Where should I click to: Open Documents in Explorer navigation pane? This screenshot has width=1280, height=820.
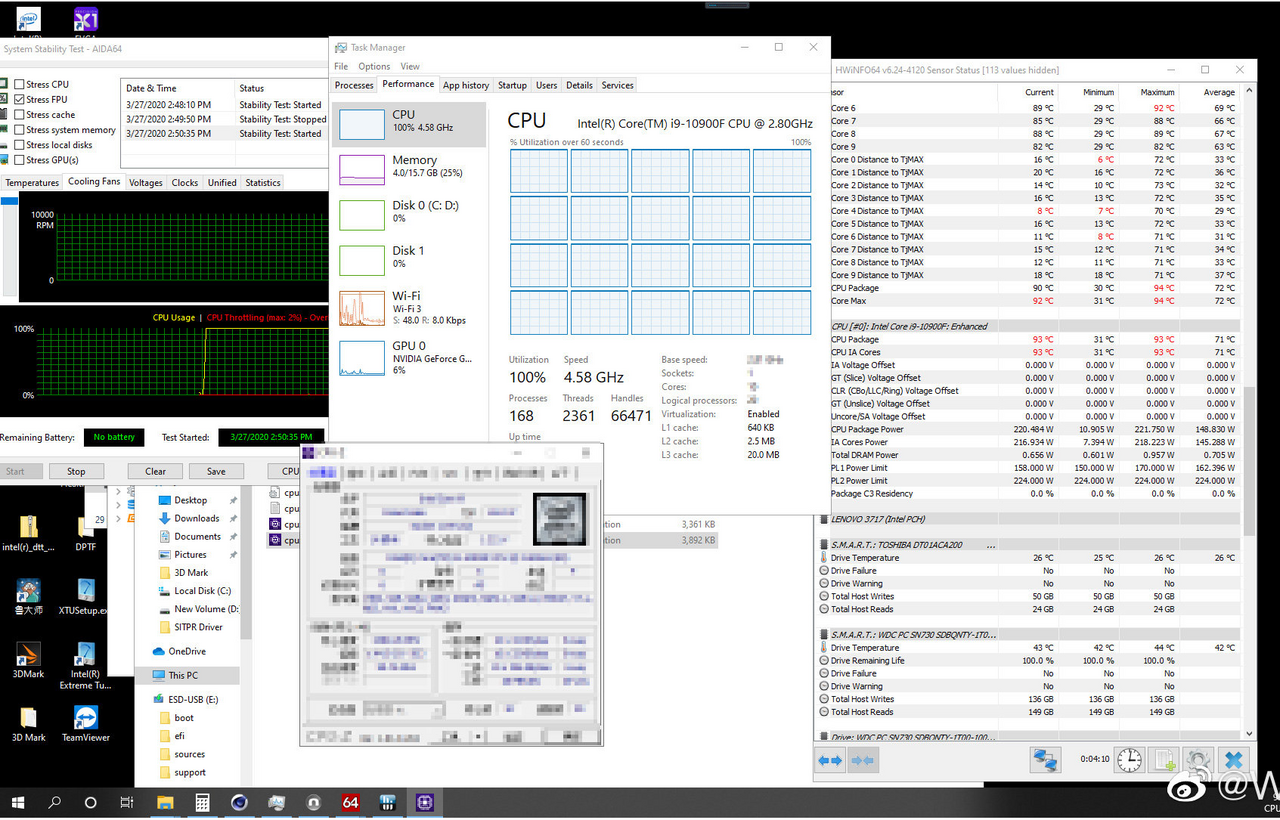tap(197, 536)
